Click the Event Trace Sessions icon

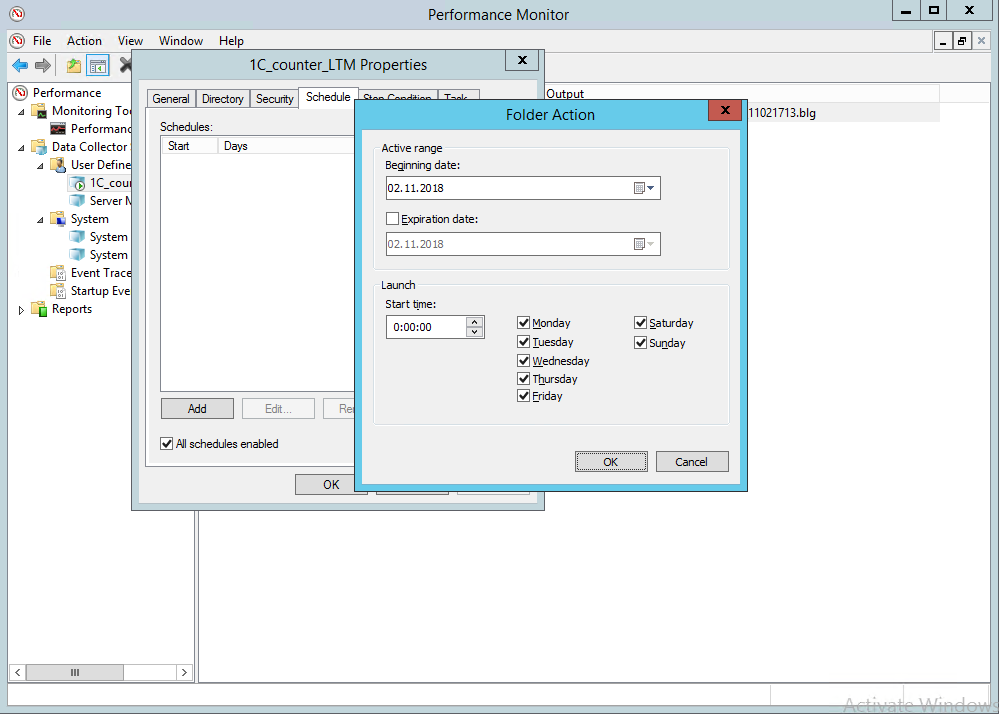point(59,273)
